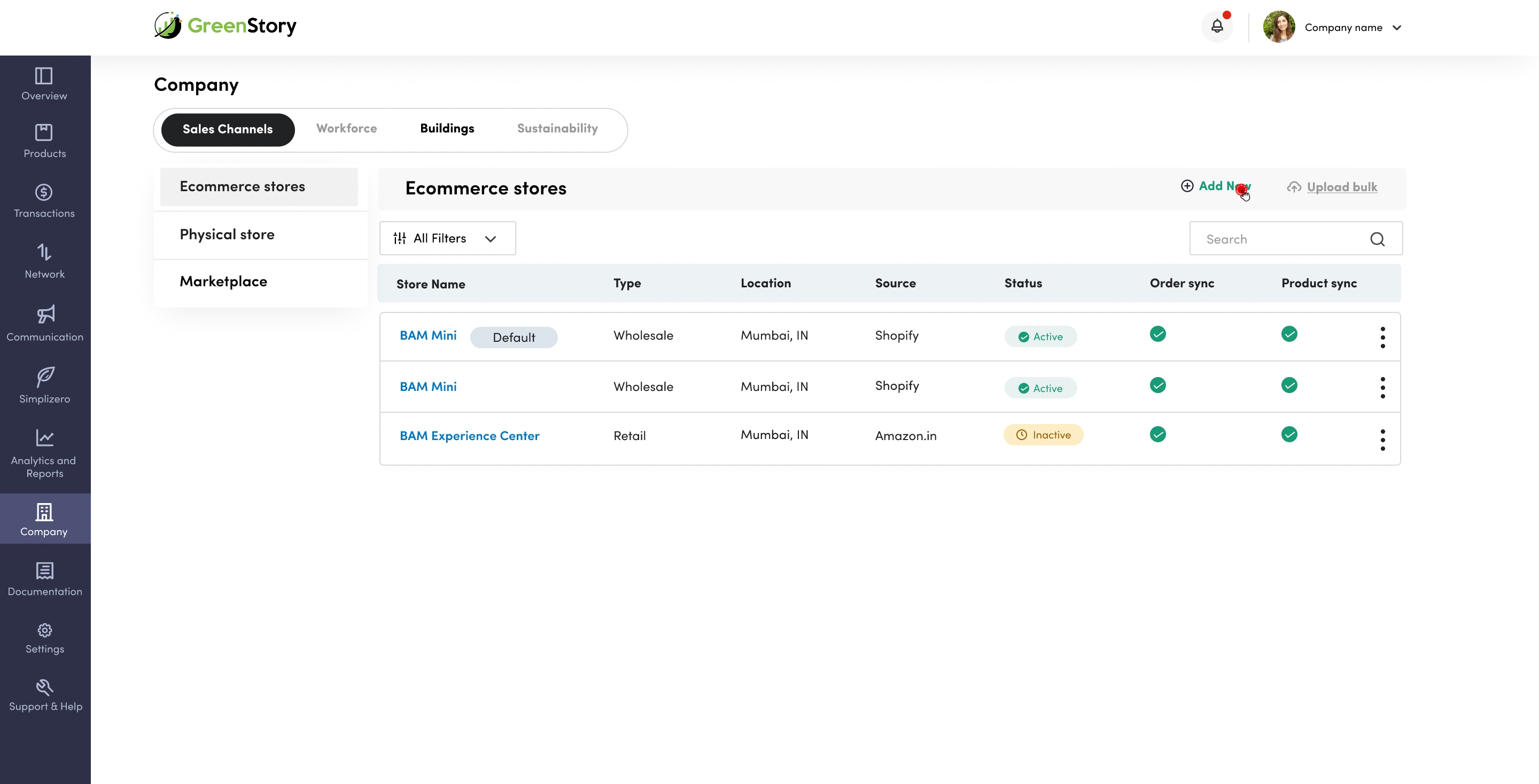Open the notifications bell icon
This screenshot has height=784, width=1539.
pos(1216,27)
